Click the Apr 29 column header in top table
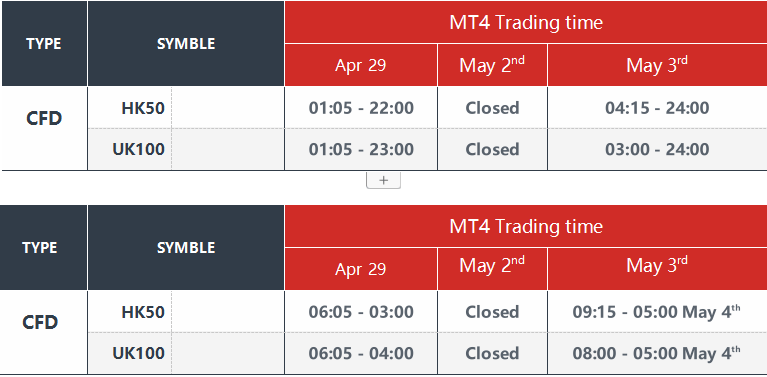Viewport: 767px width, 377px height. point(361,65)
